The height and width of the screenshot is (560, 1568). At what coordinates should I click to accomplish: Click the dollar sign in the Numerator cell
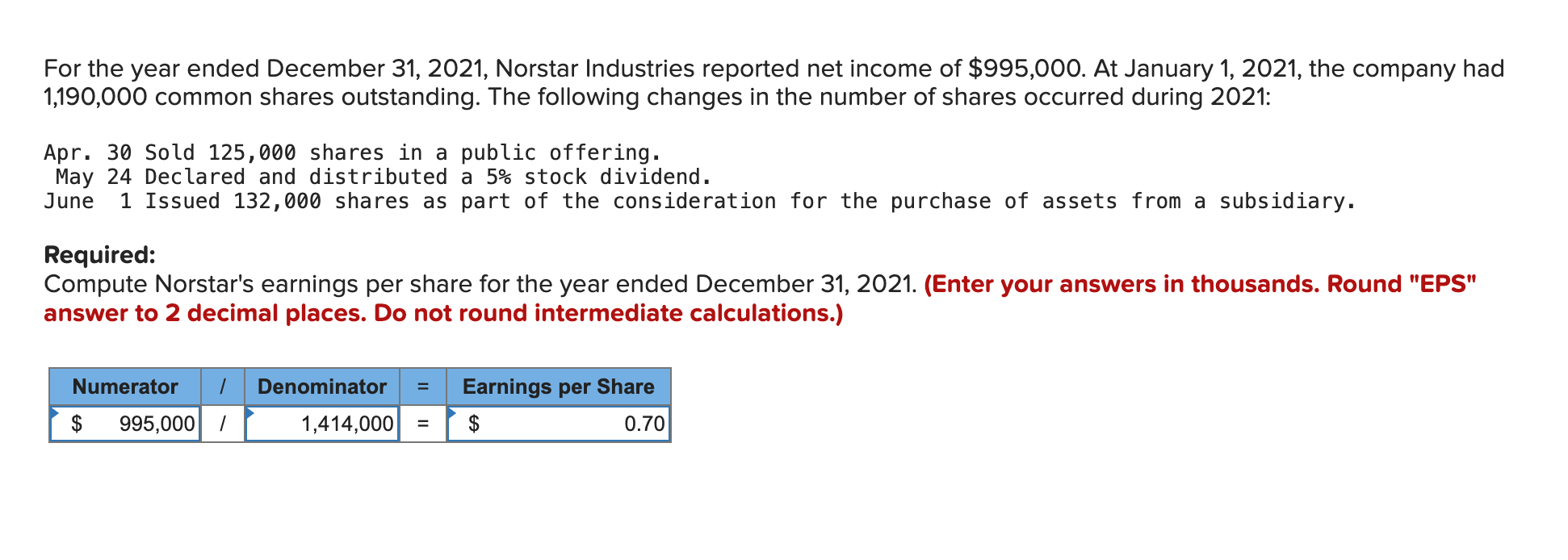click(77, 423)
